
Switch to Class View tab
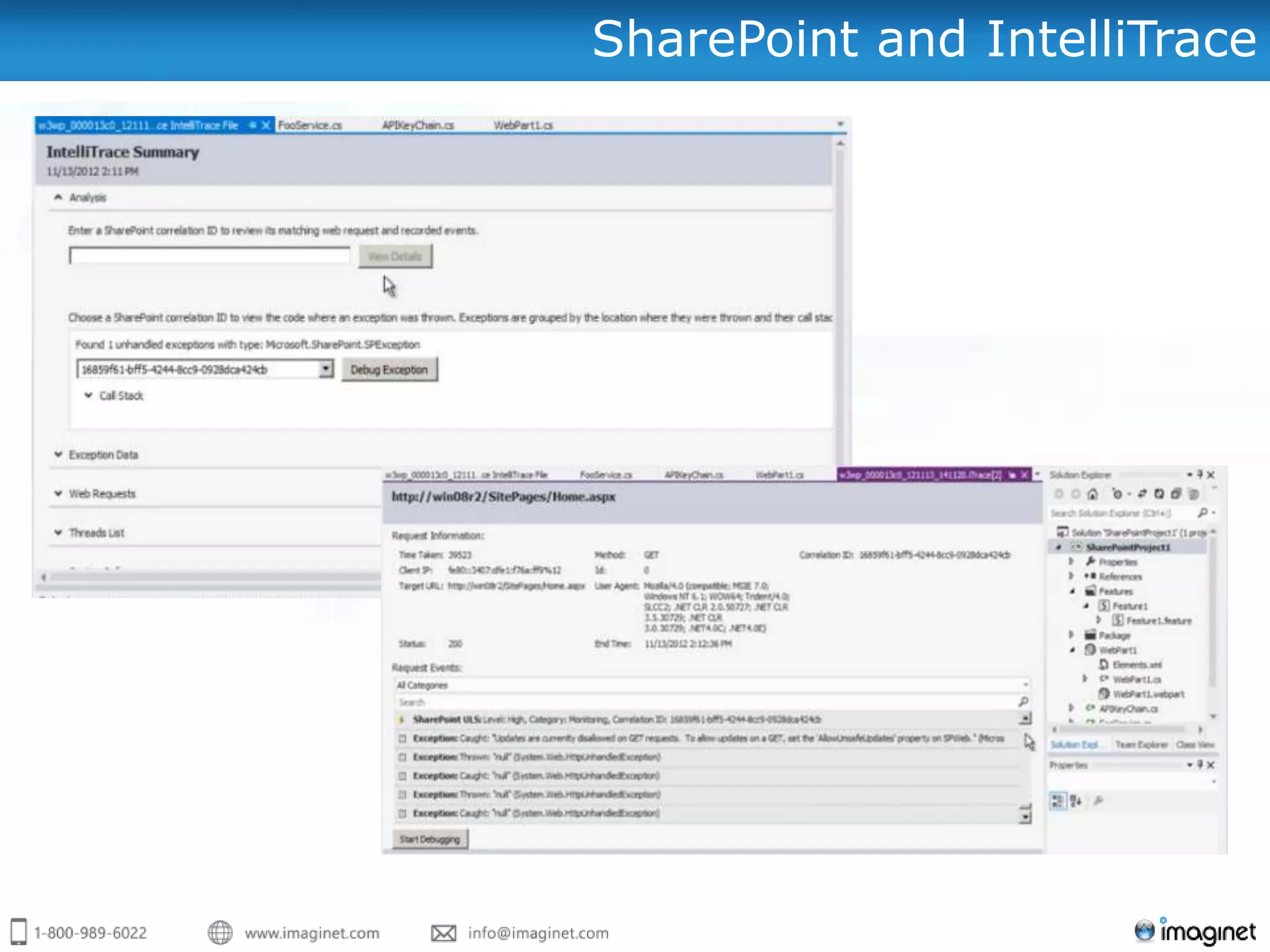(x=1195, y=744)
